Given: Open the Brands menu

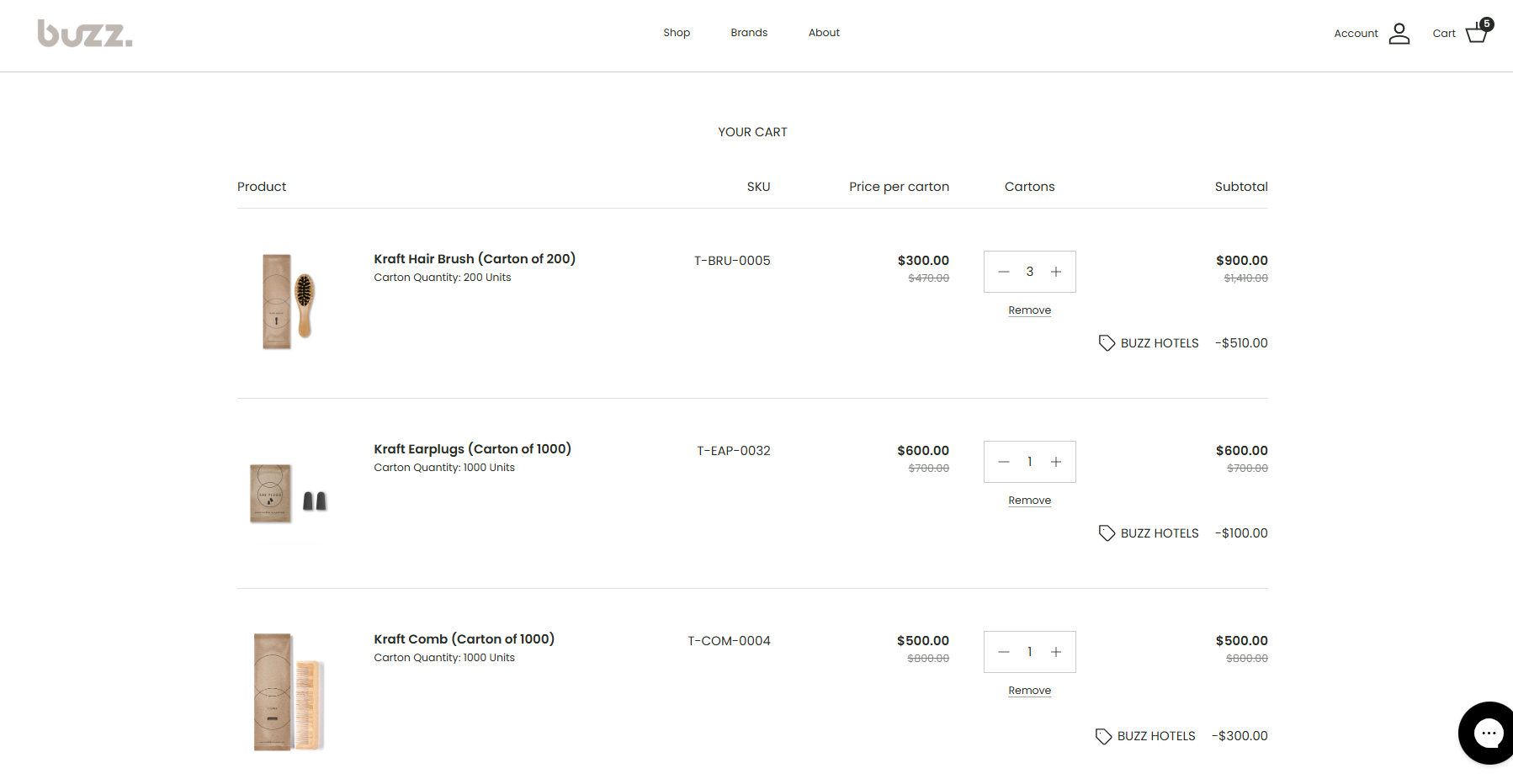Looking at the screenshot, I should tap(749, 33).
